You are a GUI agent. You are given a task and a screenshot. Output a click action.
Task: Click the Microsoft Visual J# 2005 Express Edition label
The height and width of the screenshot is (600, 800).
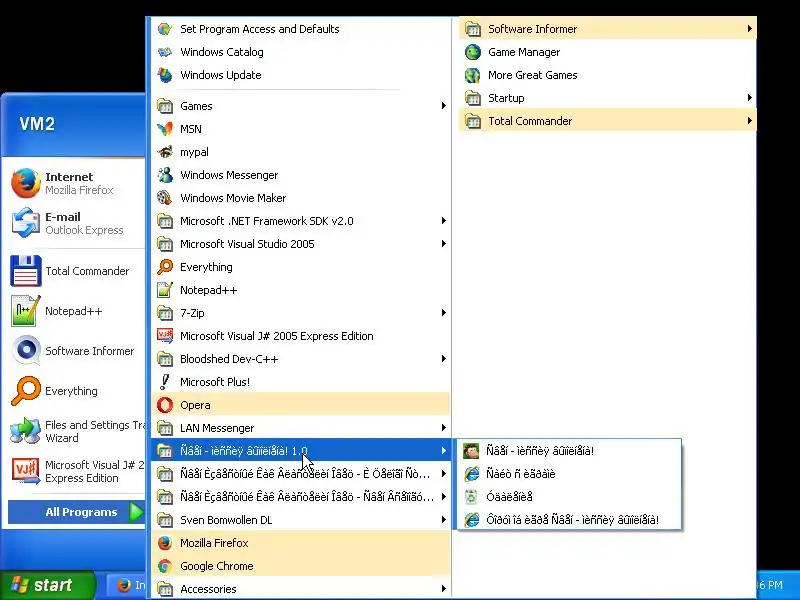click(277, 336)
